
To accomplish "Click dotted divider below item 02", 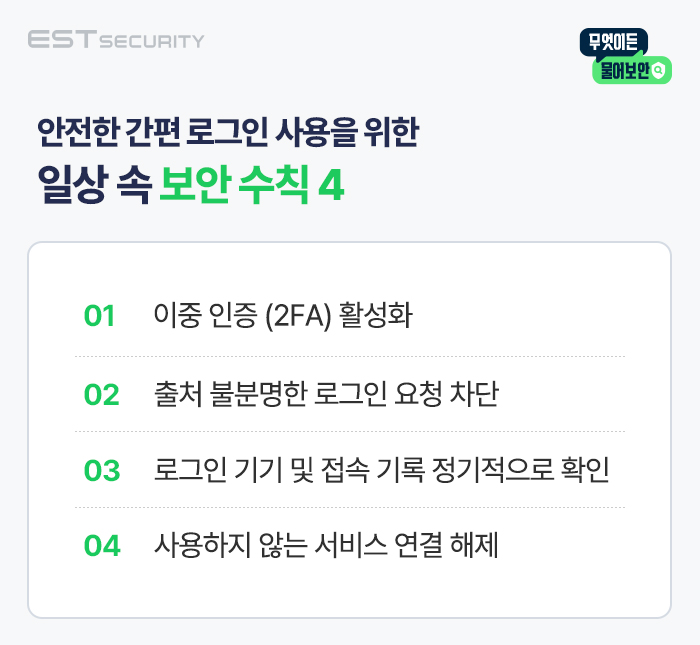I will 350,432.
